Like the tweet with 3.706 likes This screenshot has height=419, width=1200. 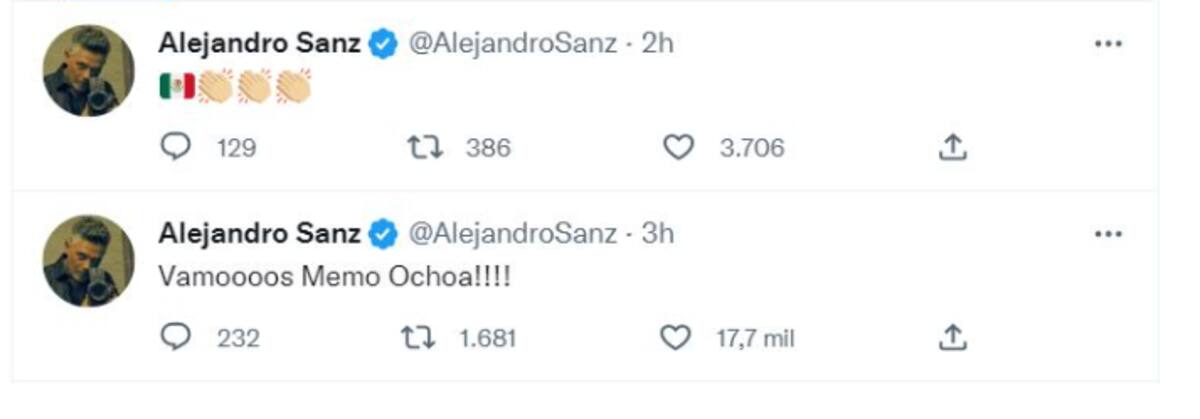pyautogui.click(x=679, y=148)
